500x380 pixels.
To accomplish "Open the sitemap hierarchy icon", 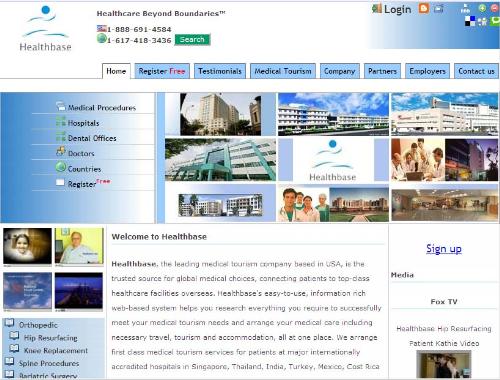I will (465, 8).
